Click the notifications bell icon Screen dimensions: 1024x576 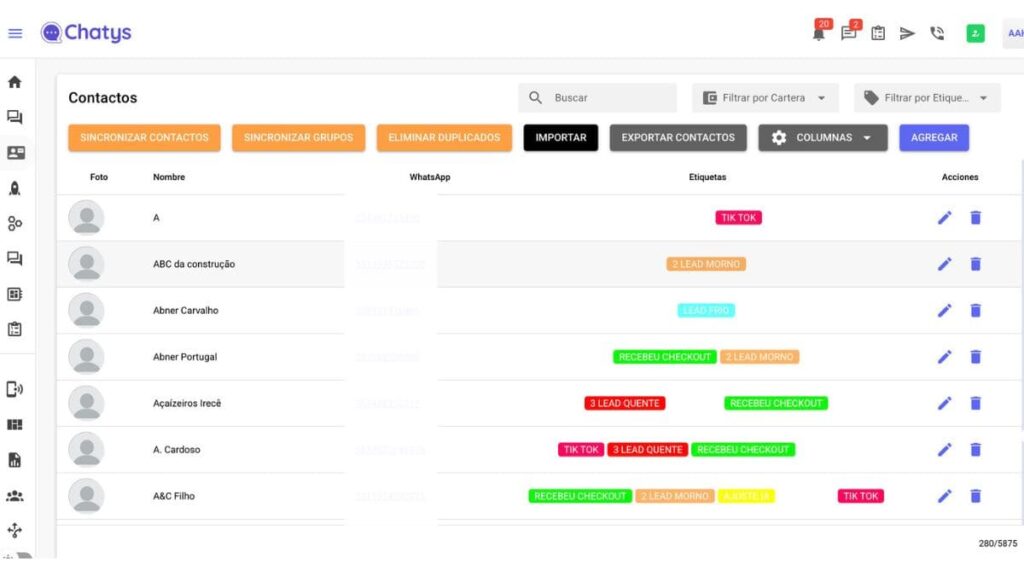click(x=819, y=33)
